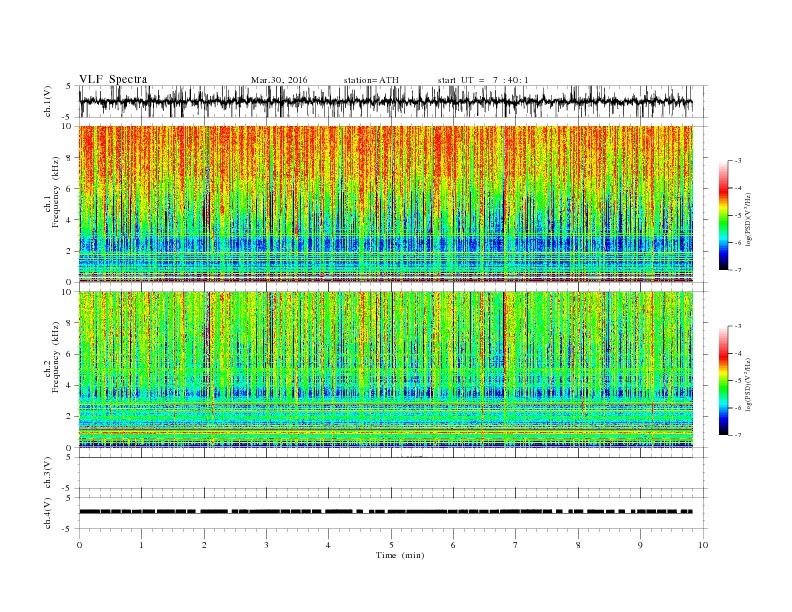Viewport: 792px width, 612px height.
Task: Click the ch.4(V) black bar trace
Action: click(385, 512)
